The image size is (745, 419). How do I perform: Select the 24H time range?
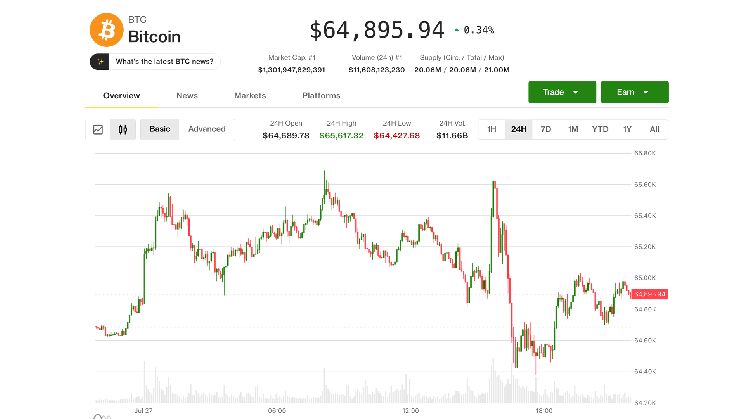click(x=518, y=129)
